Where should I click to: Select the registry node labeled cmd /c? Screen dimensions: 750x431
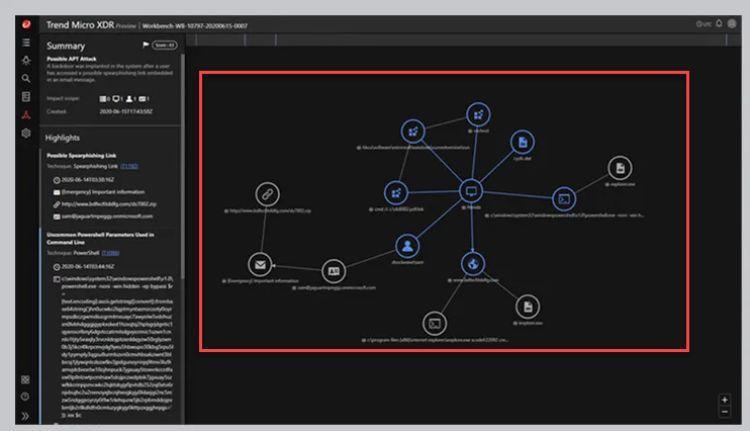(x=396, y=193)
